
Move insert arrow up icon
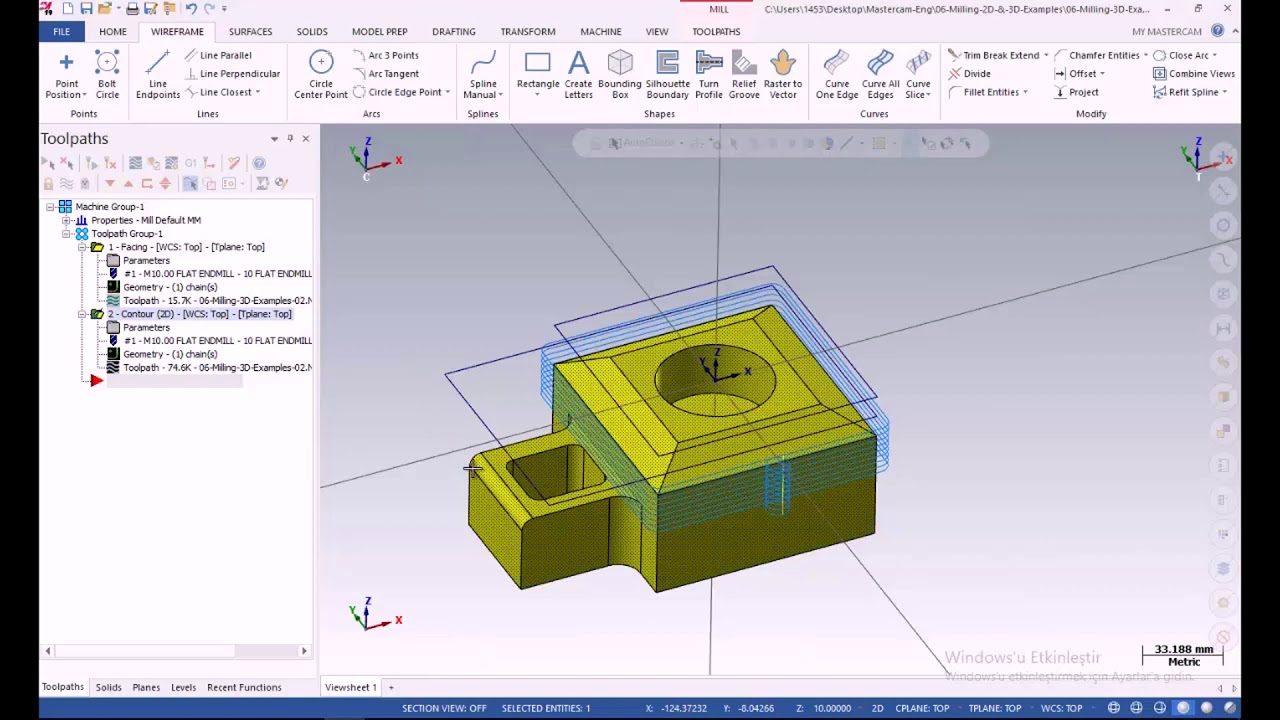click(128, 183)
